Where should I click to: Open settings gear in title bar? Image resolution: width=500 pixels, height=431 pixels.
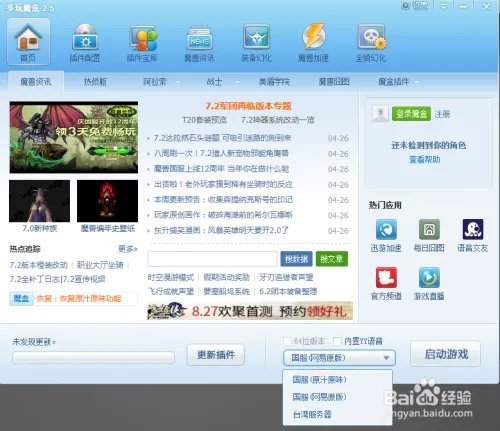406,6
